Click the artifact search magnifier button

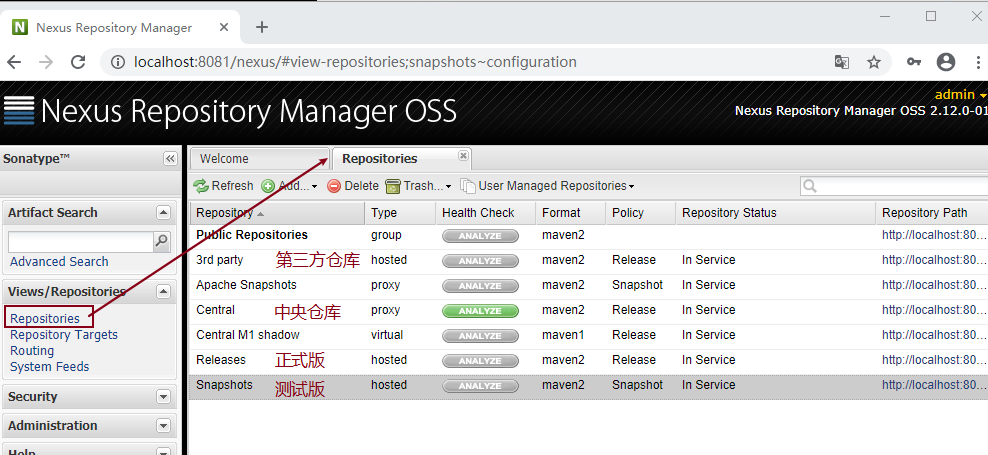click(162, 241)
